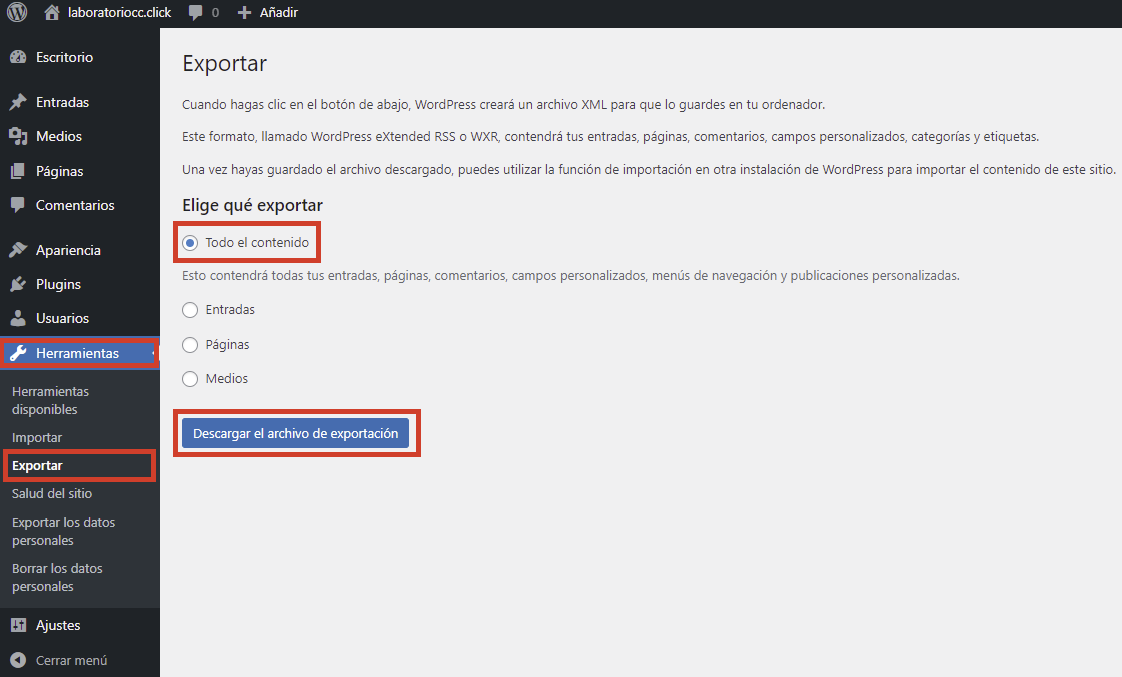
Task: Click the Exportar page heading
Action: (x=225, y=64)
